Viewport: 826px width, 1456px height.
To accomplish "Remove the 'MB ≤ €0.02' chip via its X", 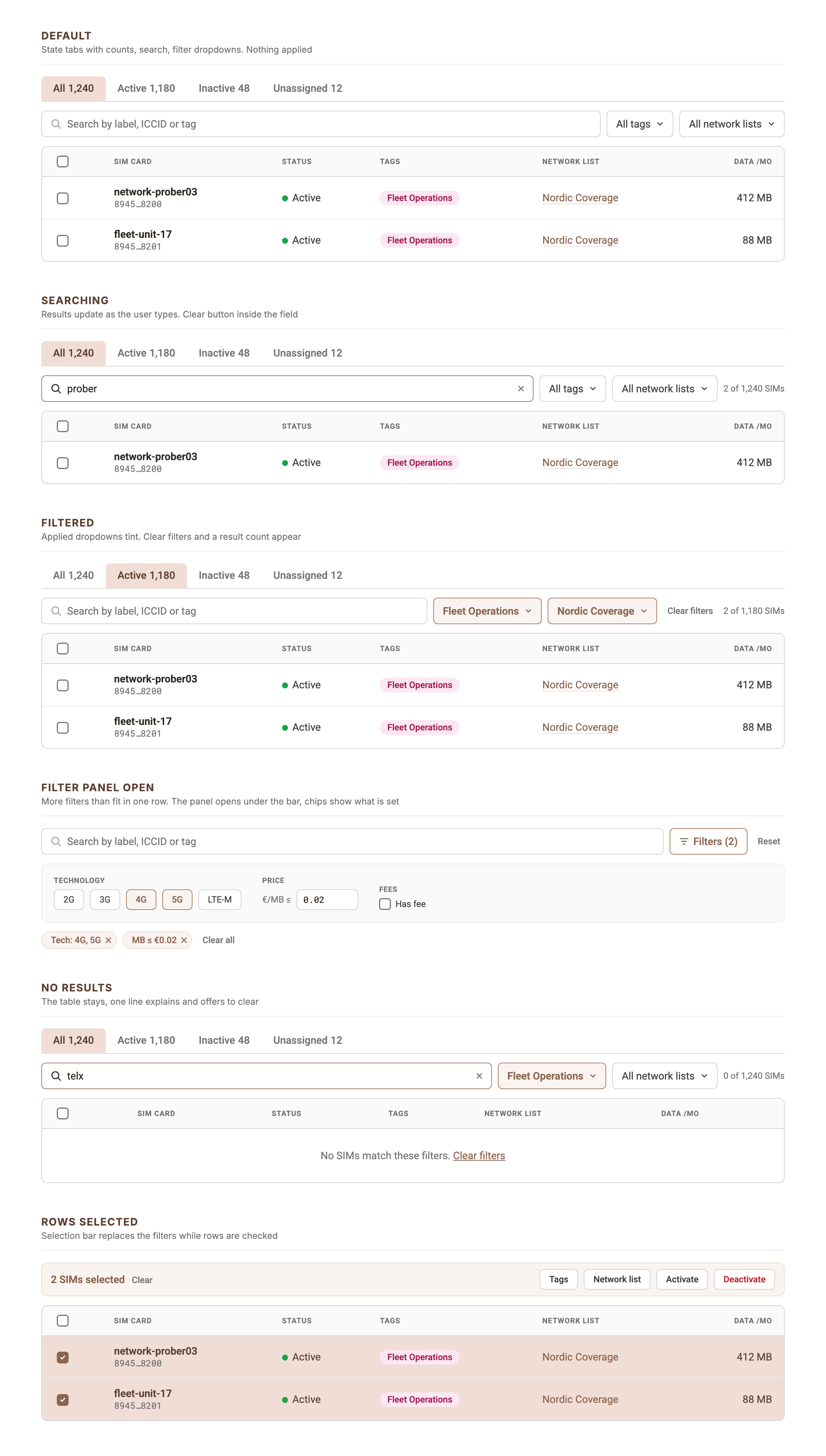I will (x=184, y=940).
